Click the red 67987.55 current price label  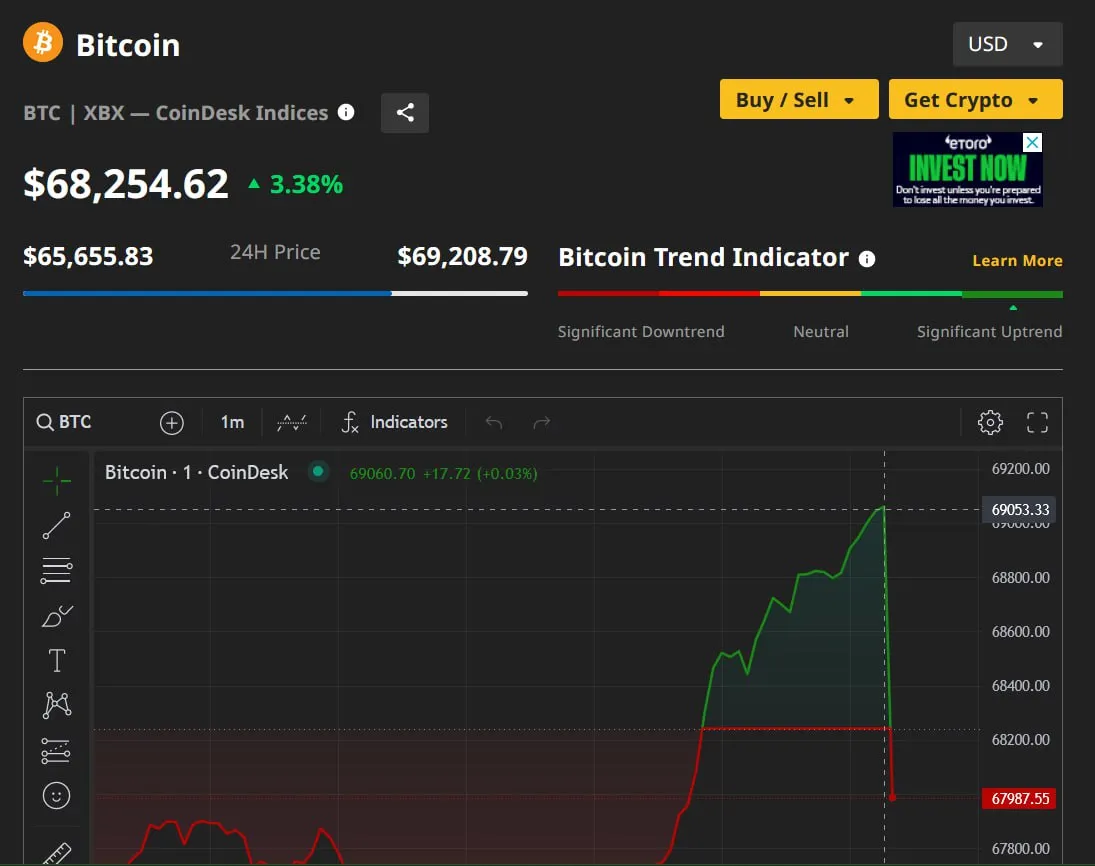click(x=1020, y=798)
